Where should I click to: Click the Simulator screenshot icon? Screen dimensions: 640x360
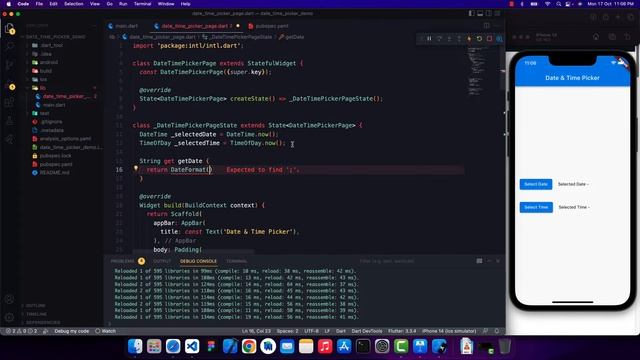point(612,37)
